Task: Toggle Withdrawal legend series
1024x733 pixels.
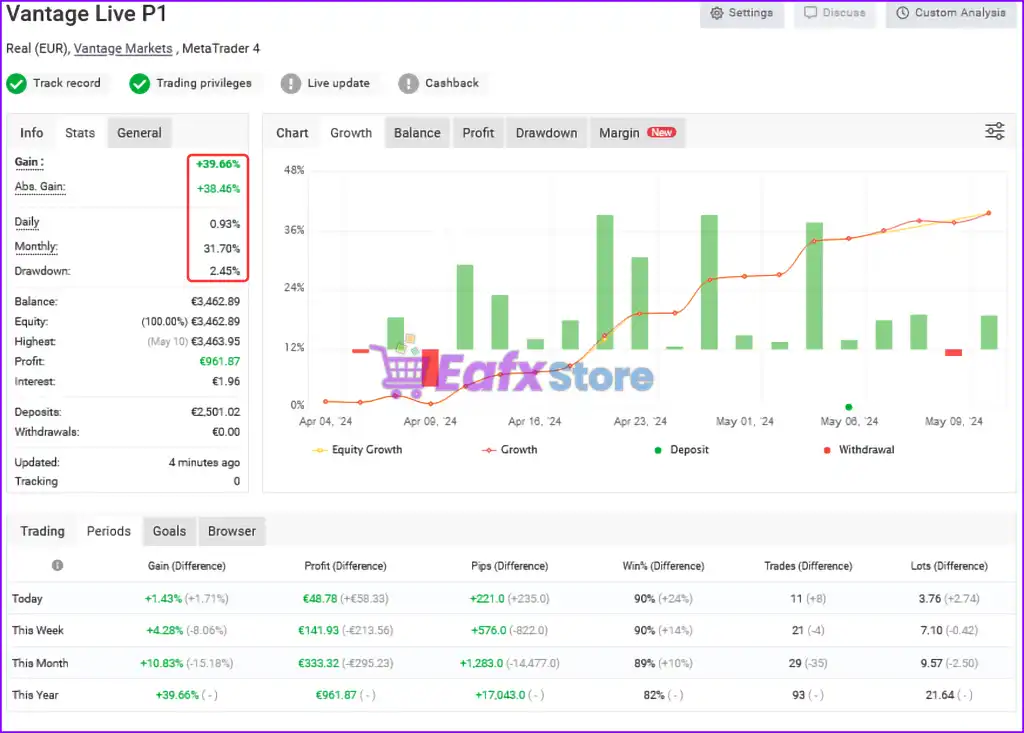Action: 859,449
